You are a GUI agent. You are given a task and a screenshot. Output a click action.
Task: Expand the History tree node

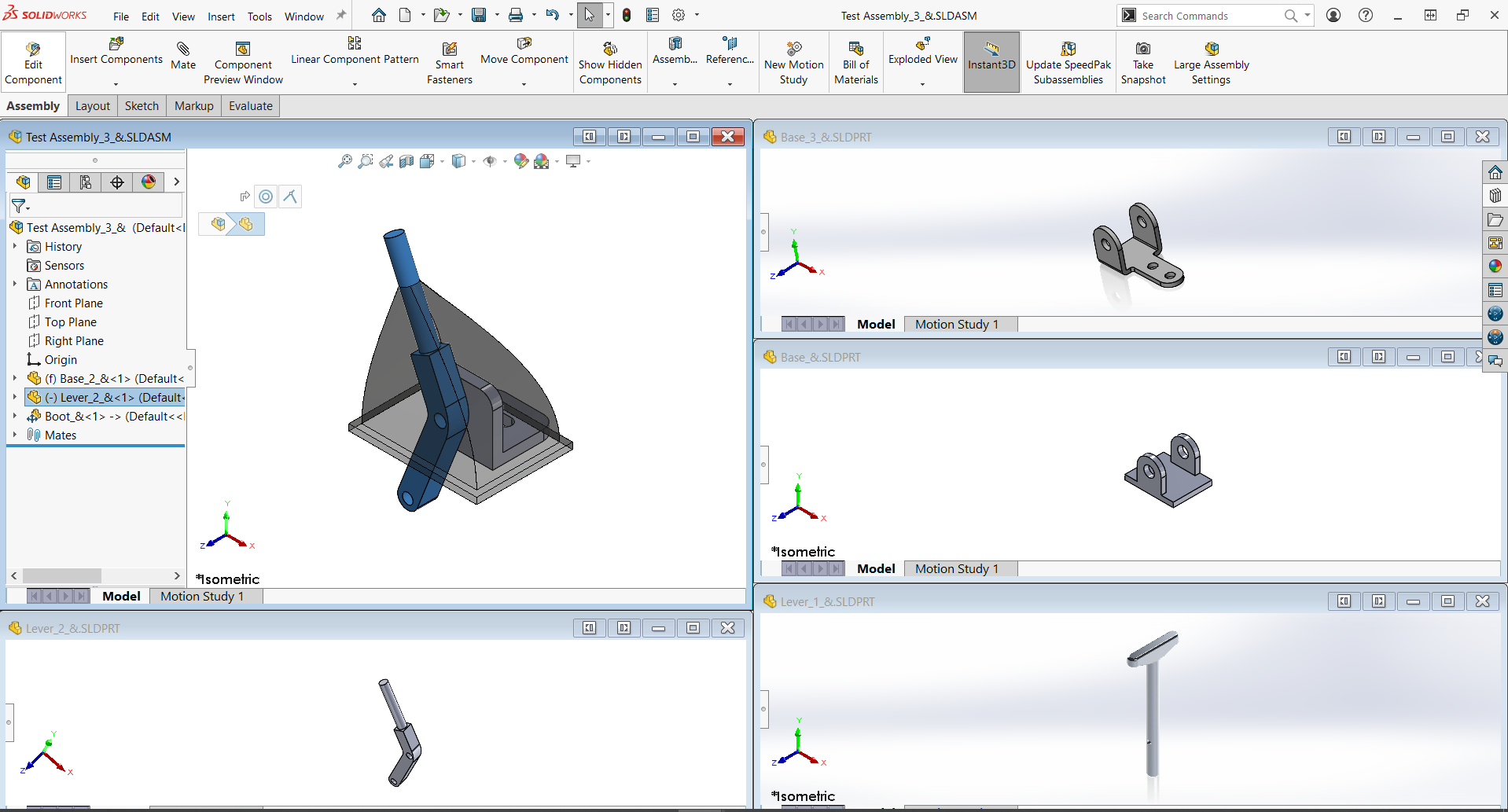14,246
